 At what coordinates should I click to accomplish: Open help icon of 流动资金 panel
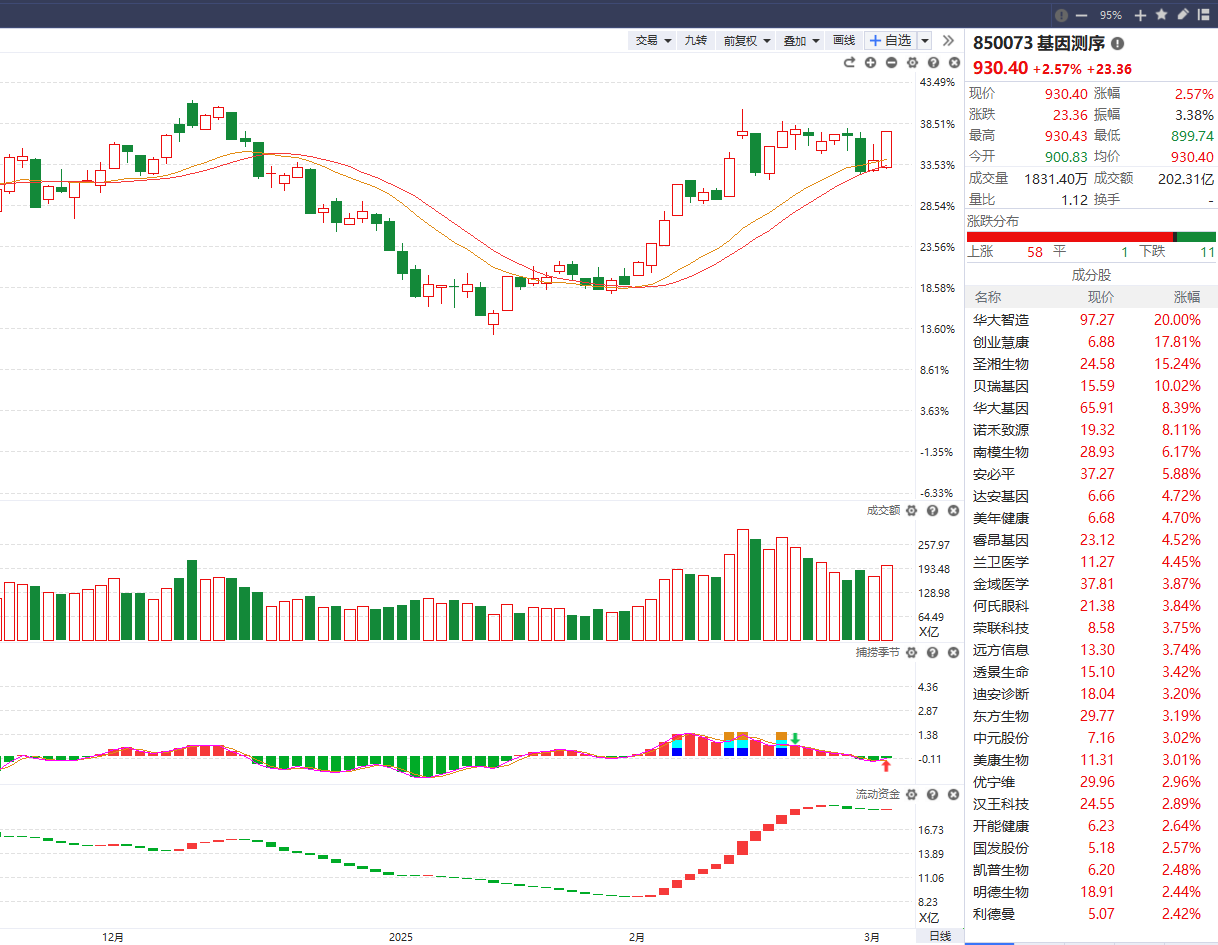click(x=932, y=794)
